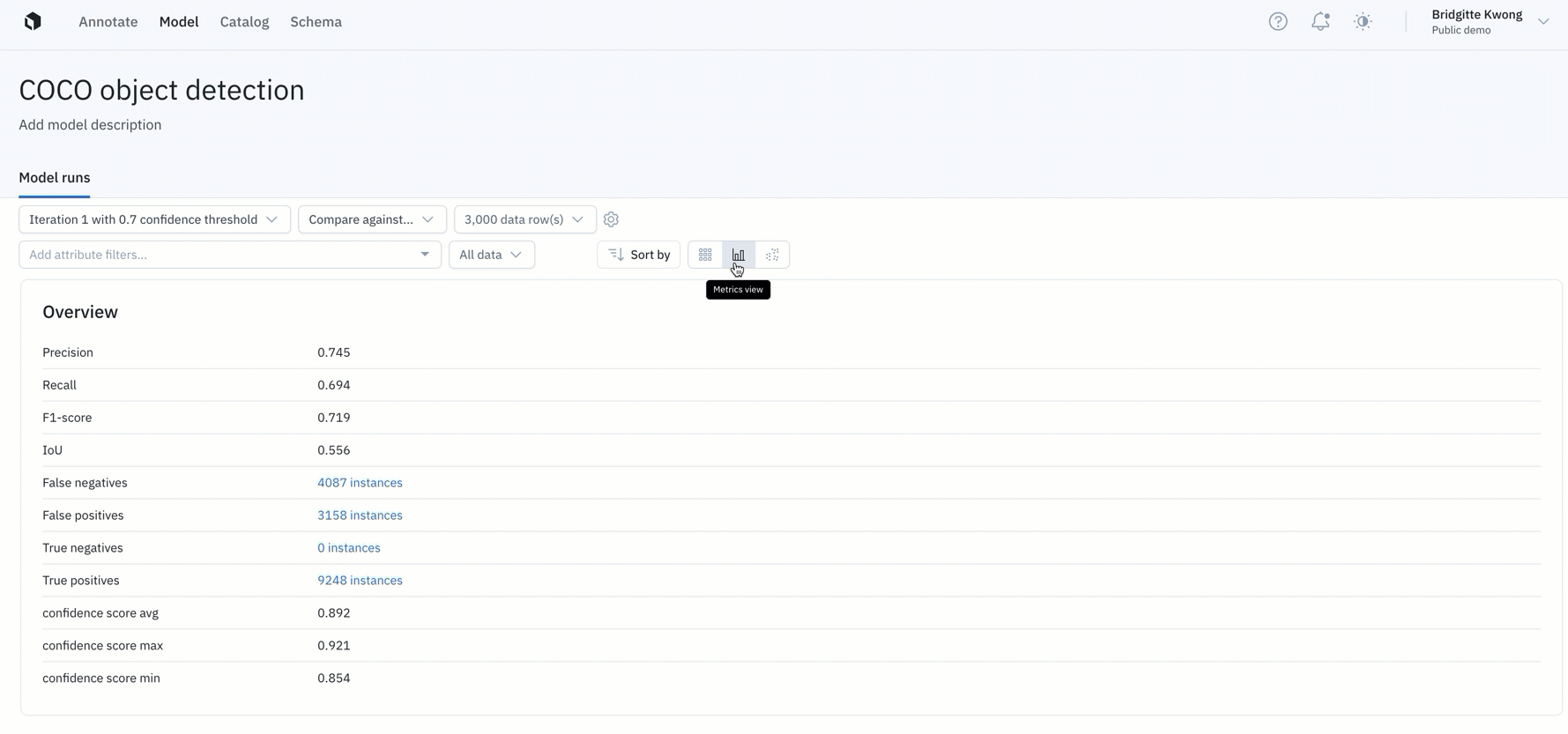The height and width of the screenshot is (734, 1568).
Task: Click the IoU metric label
Action: click(53, 450)
